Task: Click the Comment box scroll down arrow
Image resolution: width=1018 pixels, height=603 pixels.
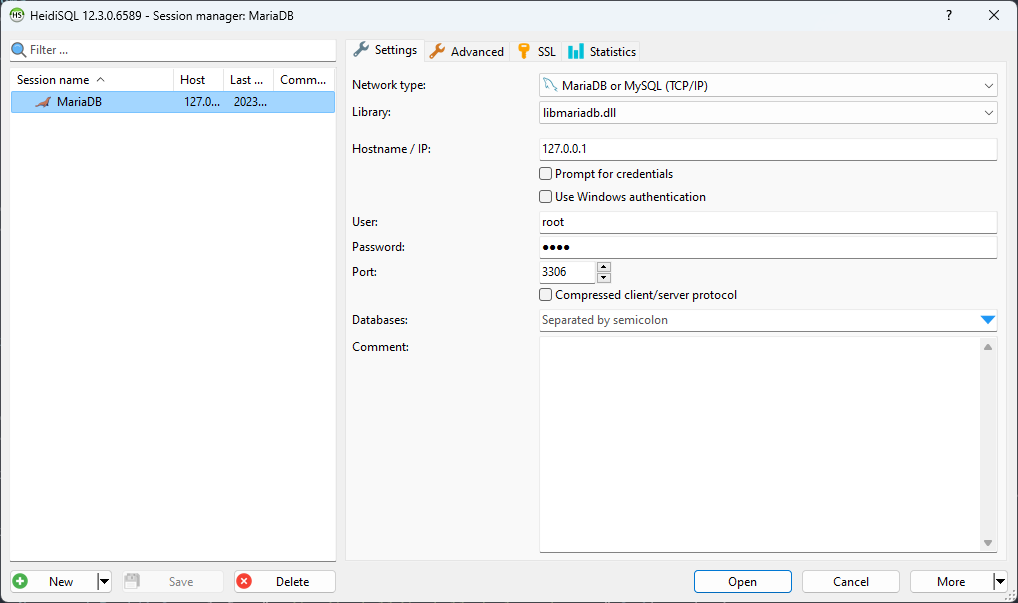Action: click(987, 543)
